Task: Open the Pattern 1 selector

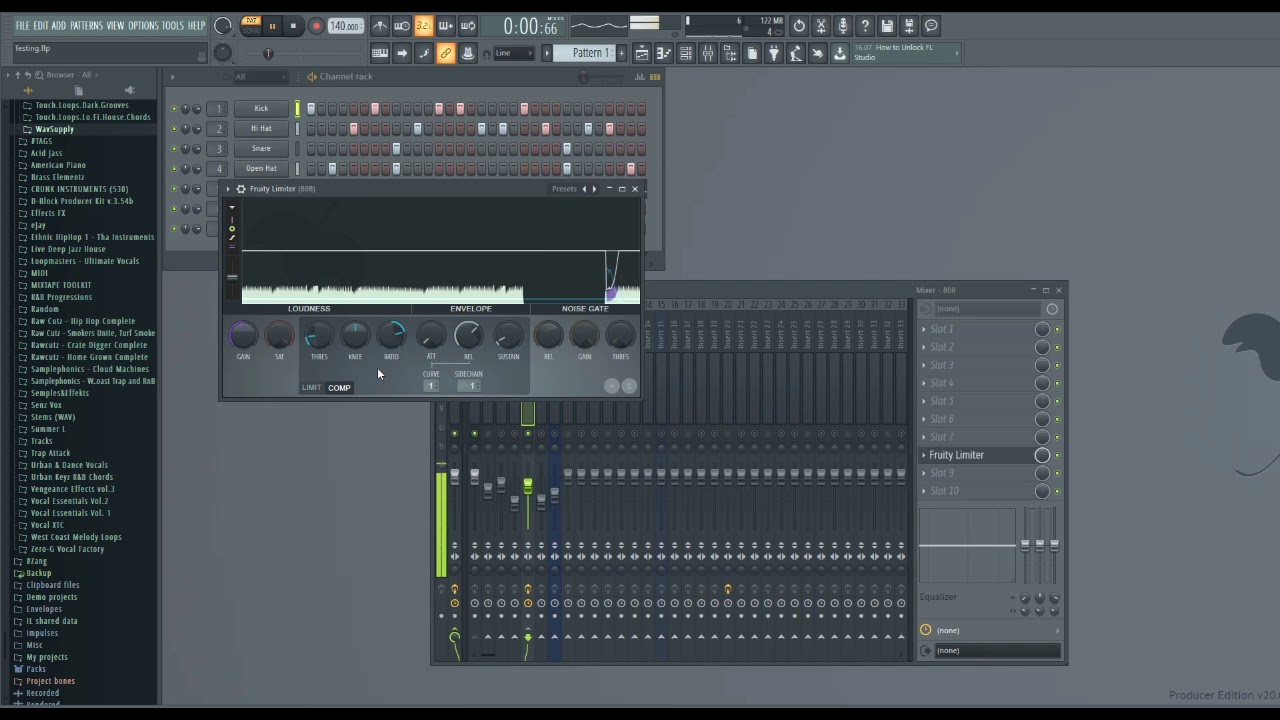Action: tap(585, 53)
